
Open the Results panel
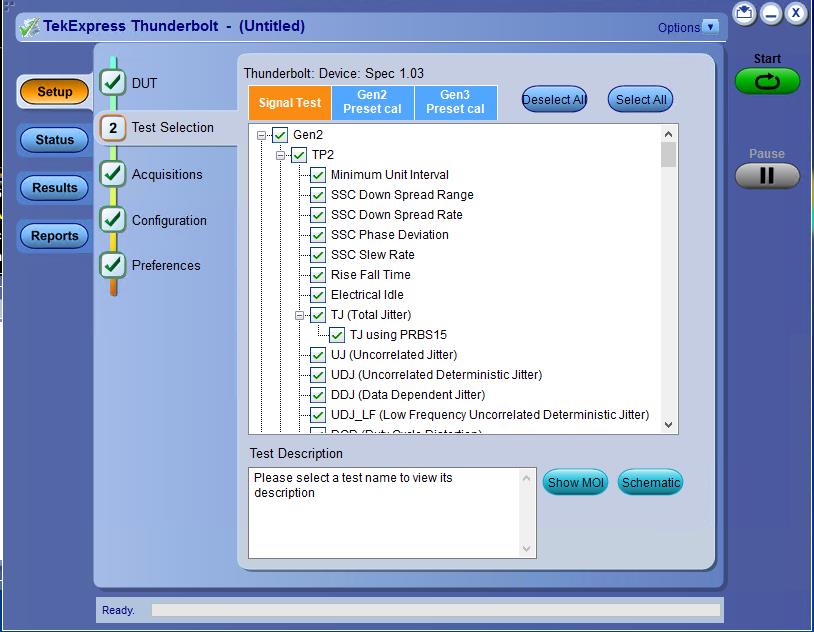(54, 187)
